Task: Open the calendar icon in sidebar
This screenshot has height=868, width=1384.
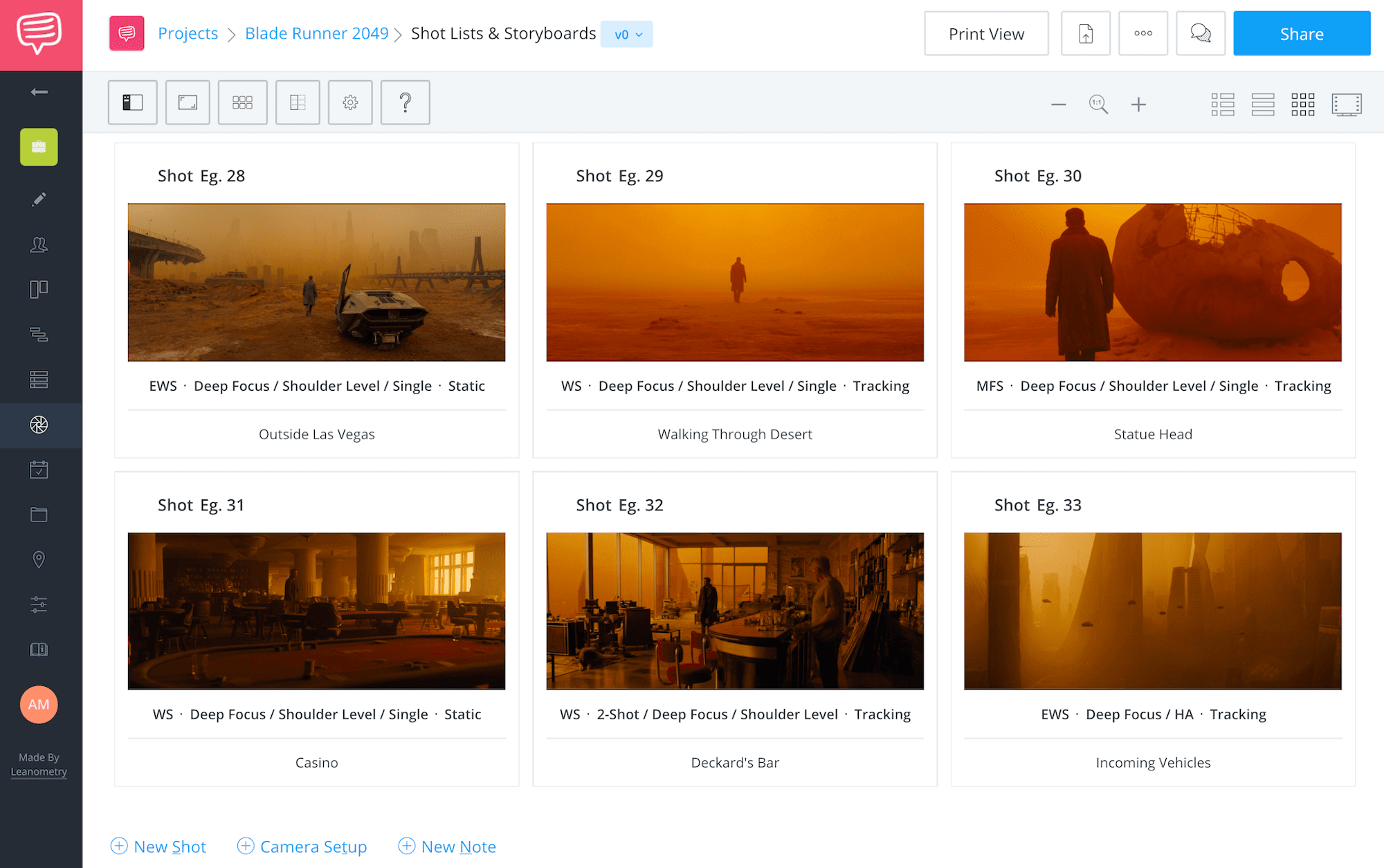Action: point(39,470)
